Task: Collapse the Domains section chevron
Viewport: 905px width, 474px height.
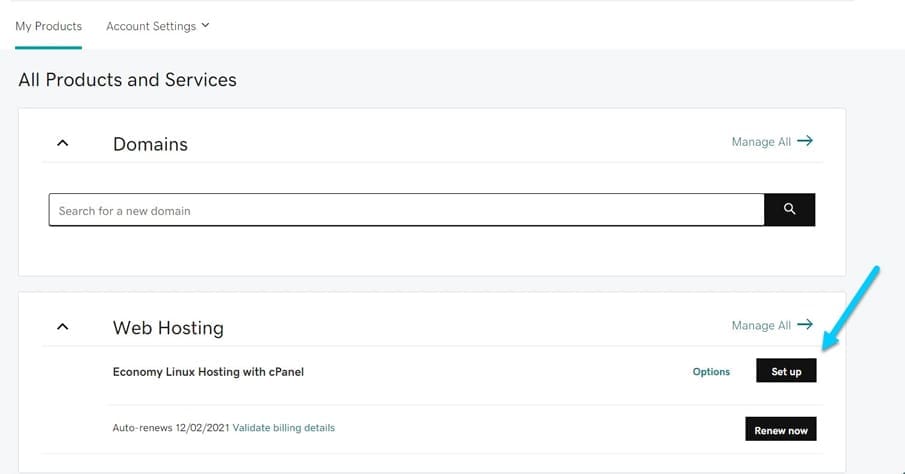Action: click(x=63, y=143)
